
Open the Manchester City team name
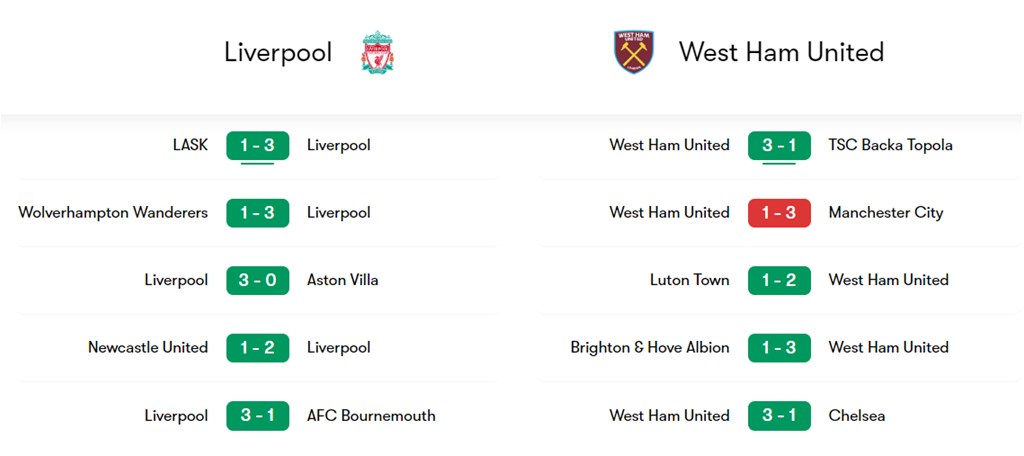[885, 213]
